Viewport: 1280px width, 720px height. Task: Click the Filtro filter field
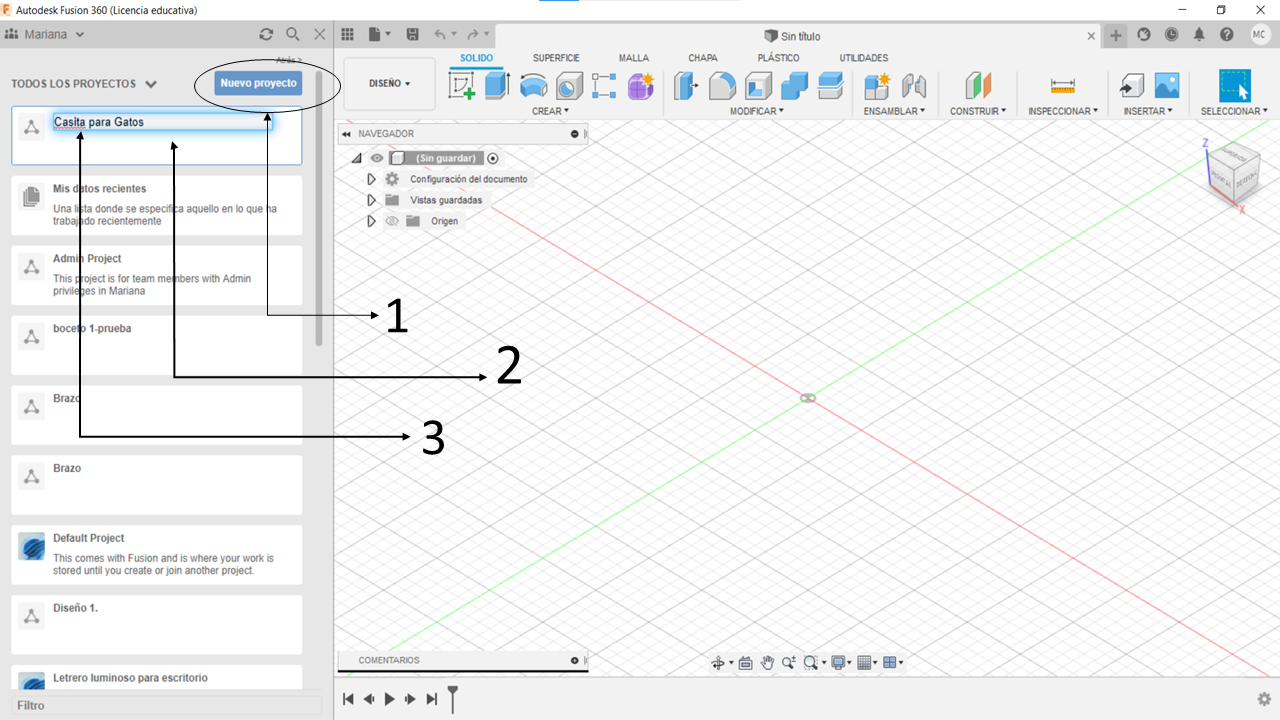166,705
